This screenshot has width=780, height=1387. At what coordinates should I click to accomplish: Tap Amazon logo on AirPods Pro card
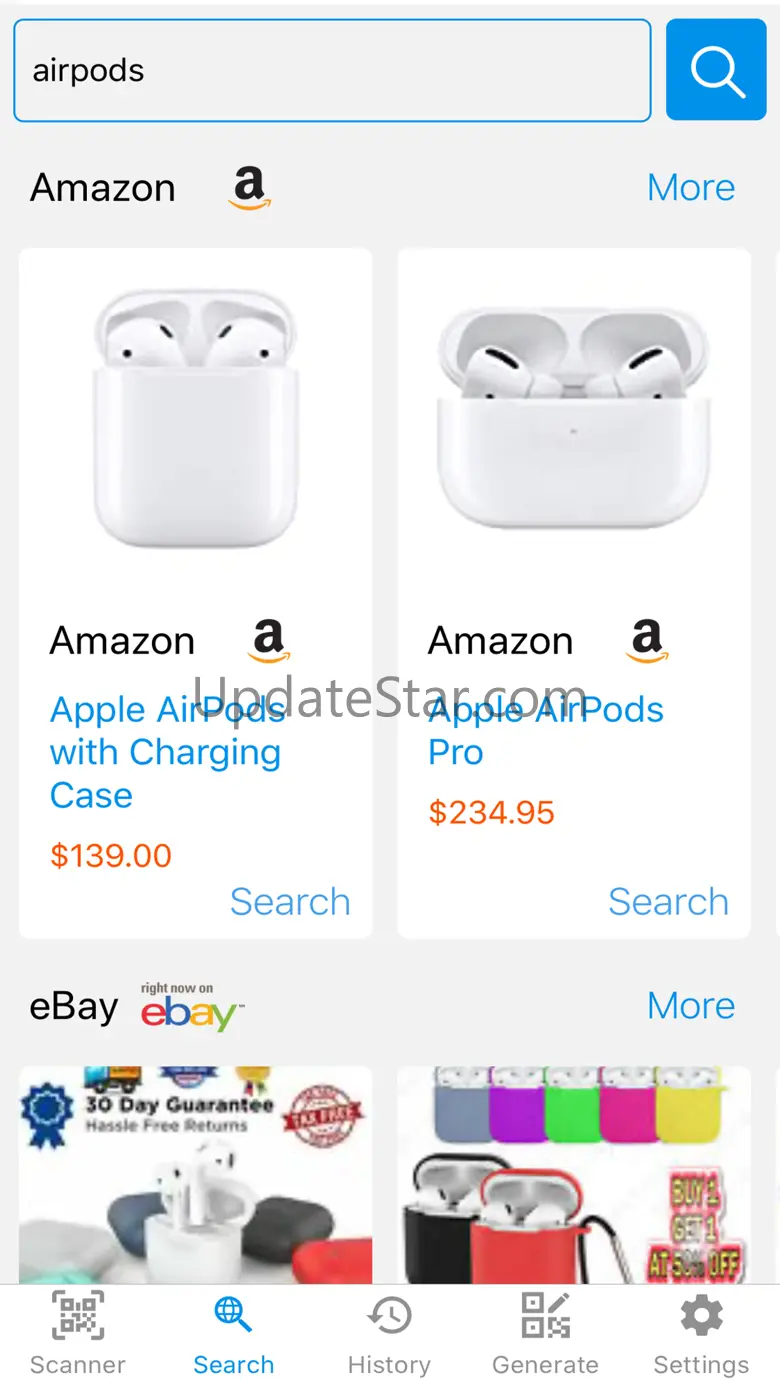[647, 641]
